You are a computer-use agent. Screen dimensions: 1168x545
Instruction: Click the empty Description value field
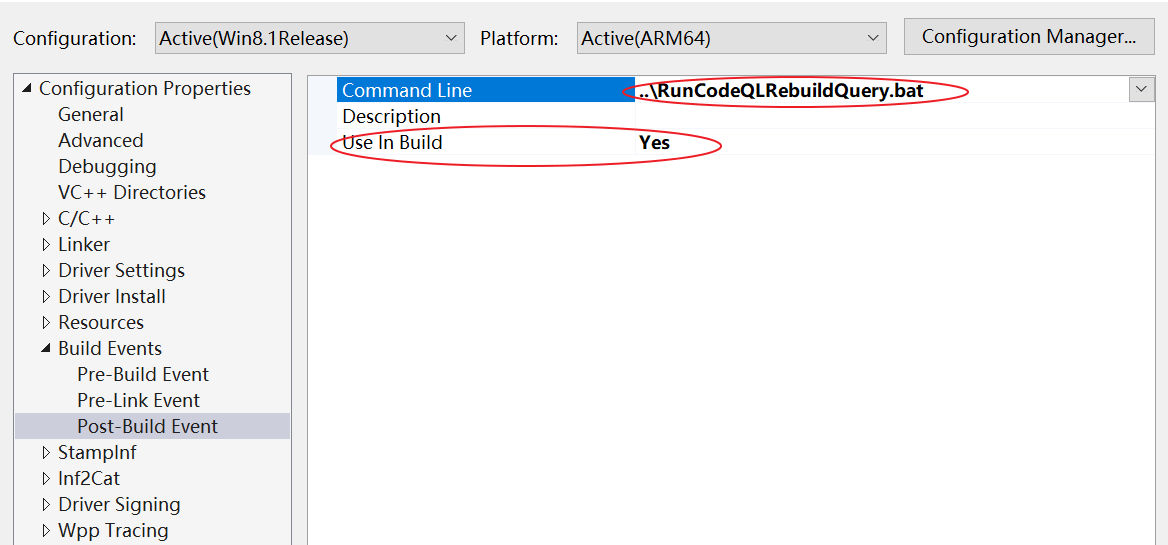point(894,116)
